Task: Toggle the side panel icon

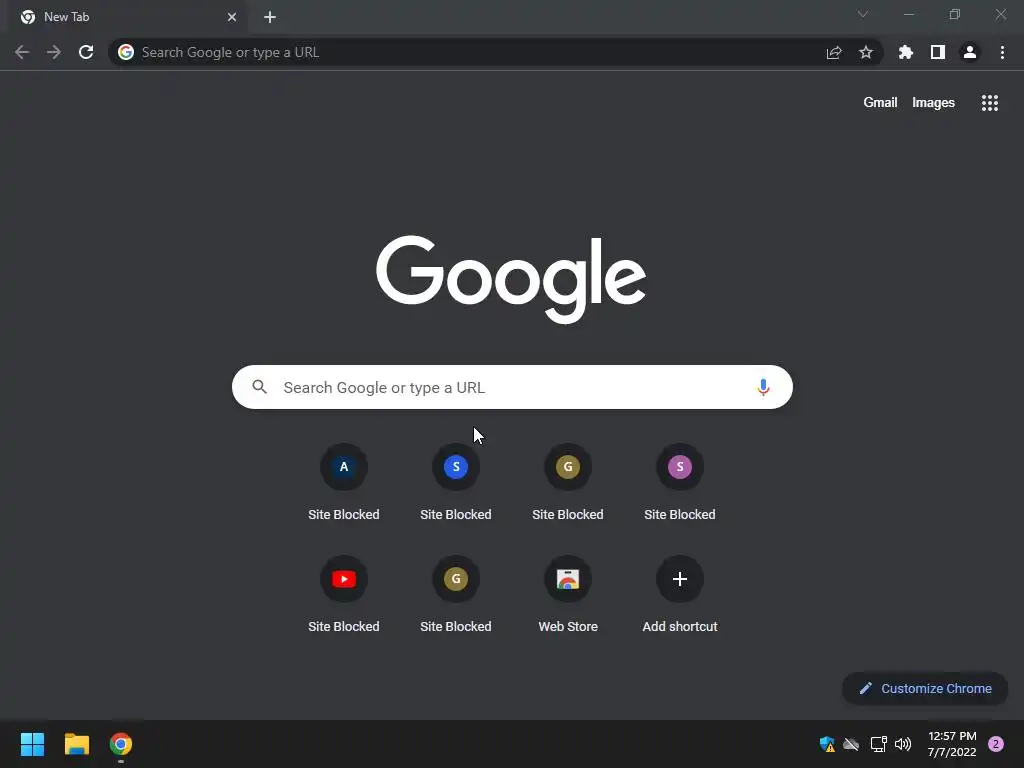Action: (x=938, y=52)
